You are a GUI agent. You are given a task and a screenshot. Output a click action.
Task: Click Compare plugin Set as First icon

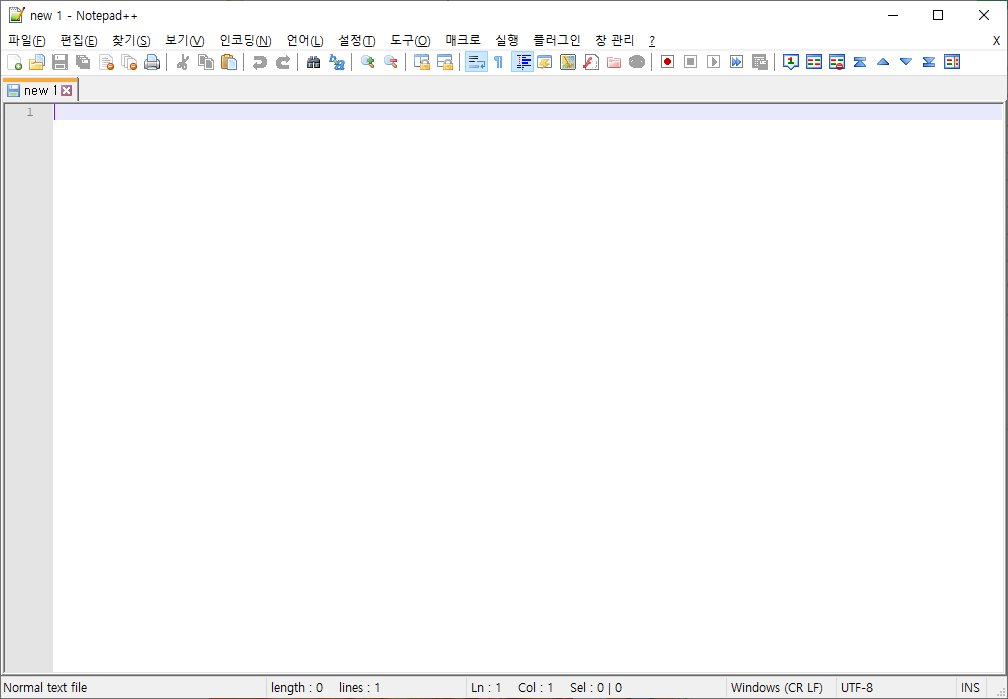pos(791,62)
